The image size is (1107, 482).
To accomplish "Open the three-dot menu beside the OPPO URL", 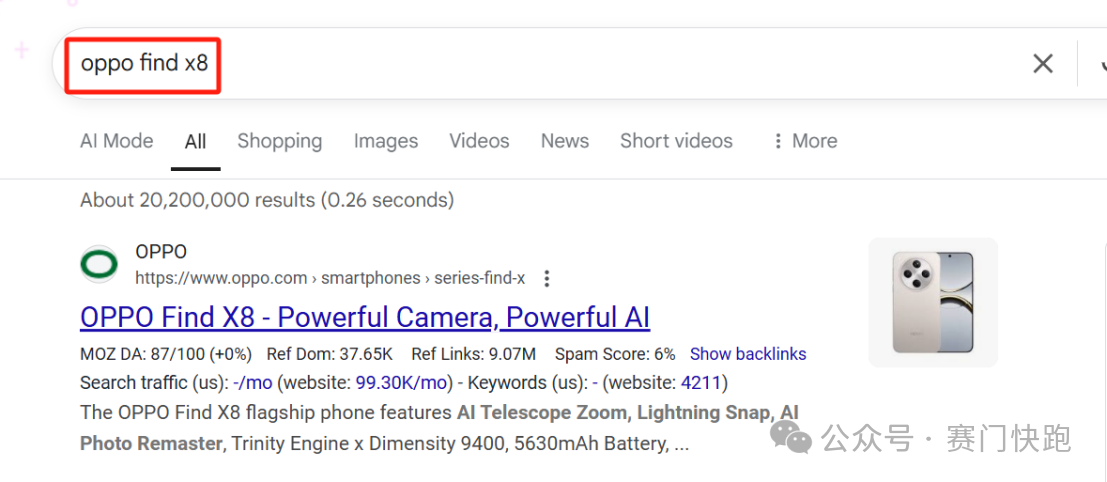I will pyautogui.click(x=546, y=279).
